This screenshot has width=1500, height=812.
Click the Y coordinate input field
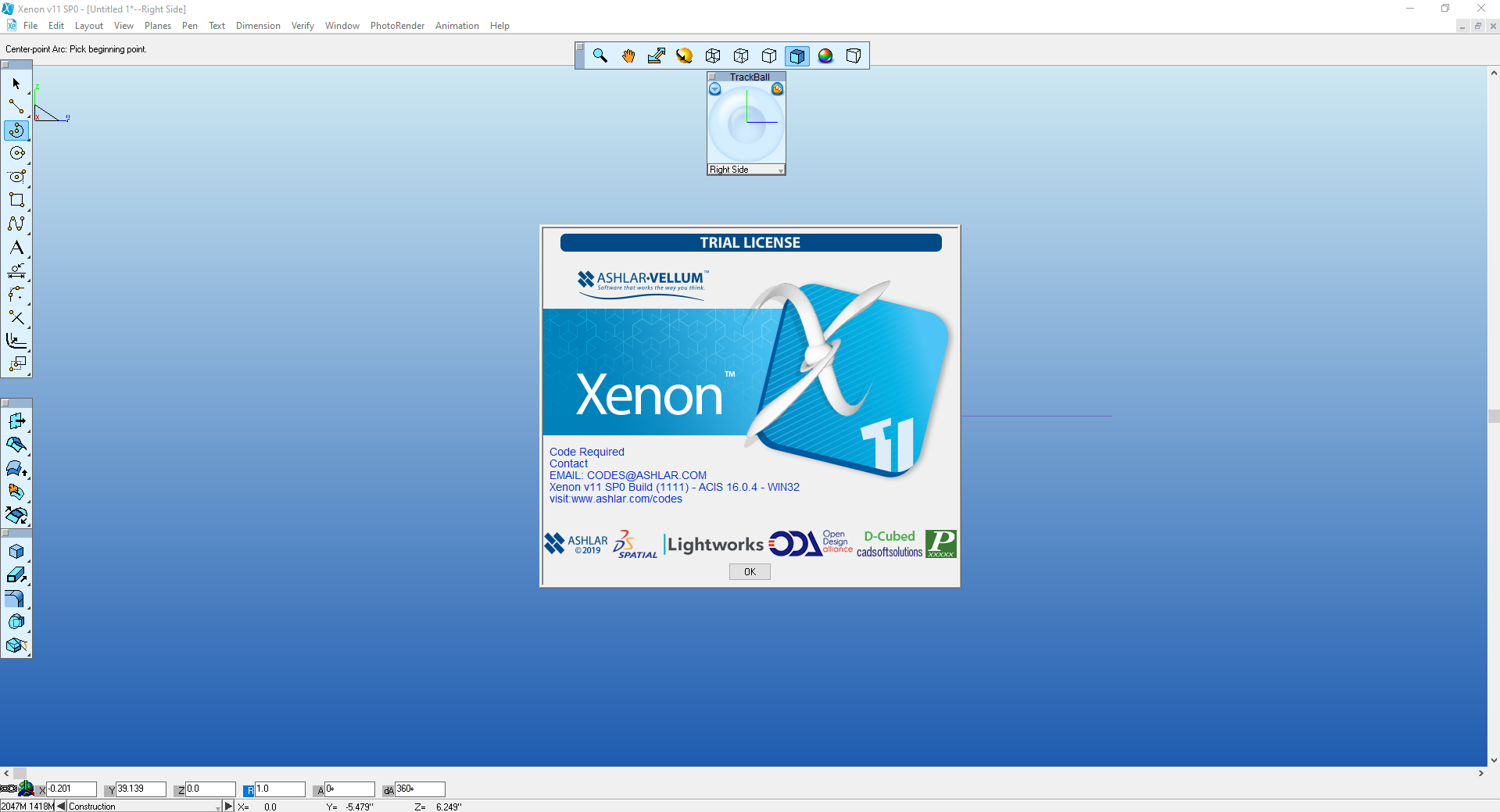141,789
